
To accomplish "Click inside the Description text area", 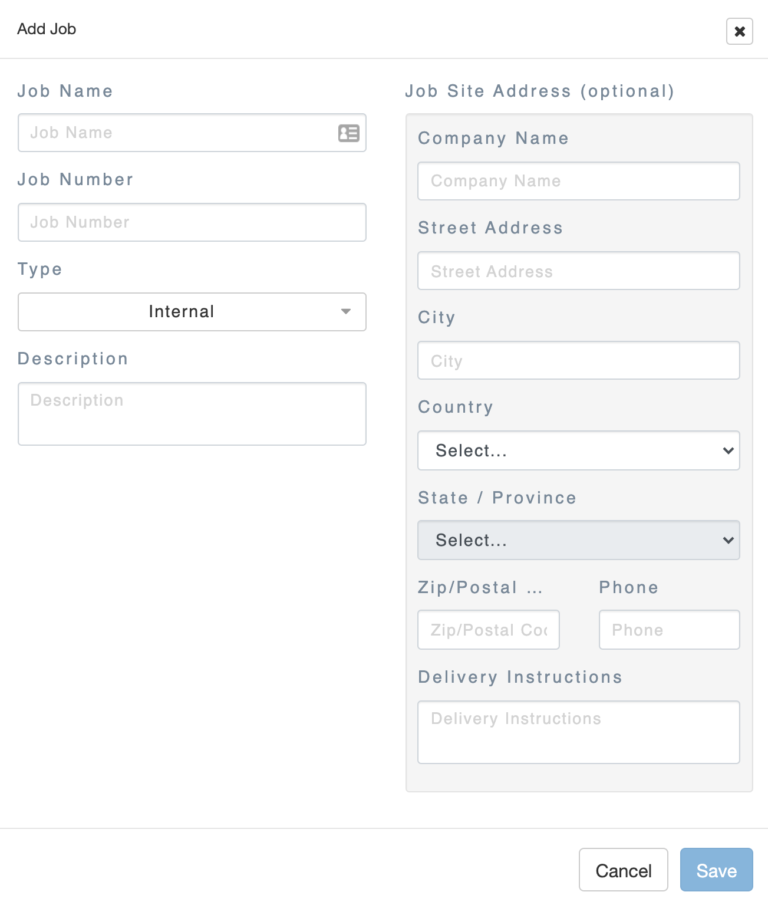I will click(191, 413).
